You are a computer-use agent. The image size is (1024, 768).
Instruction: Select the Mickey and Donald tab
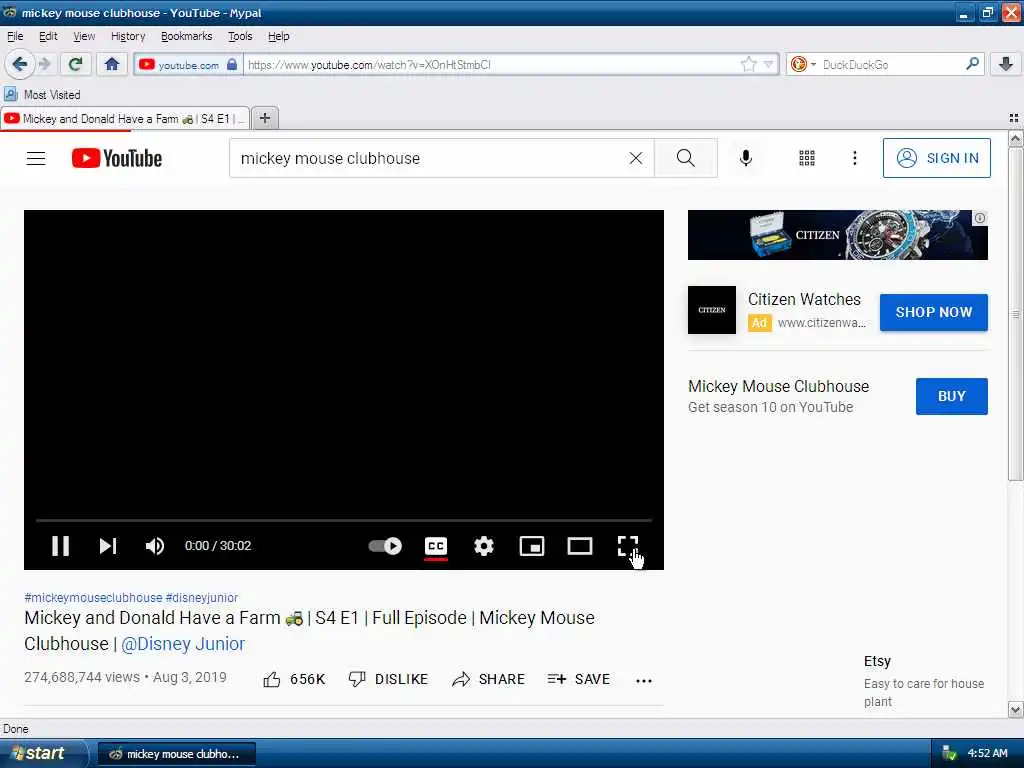124,119
